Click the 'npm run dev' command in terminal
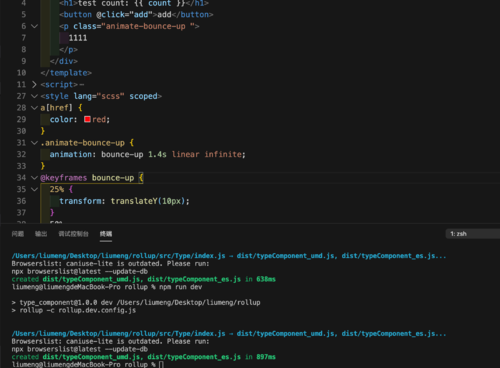 180,287
